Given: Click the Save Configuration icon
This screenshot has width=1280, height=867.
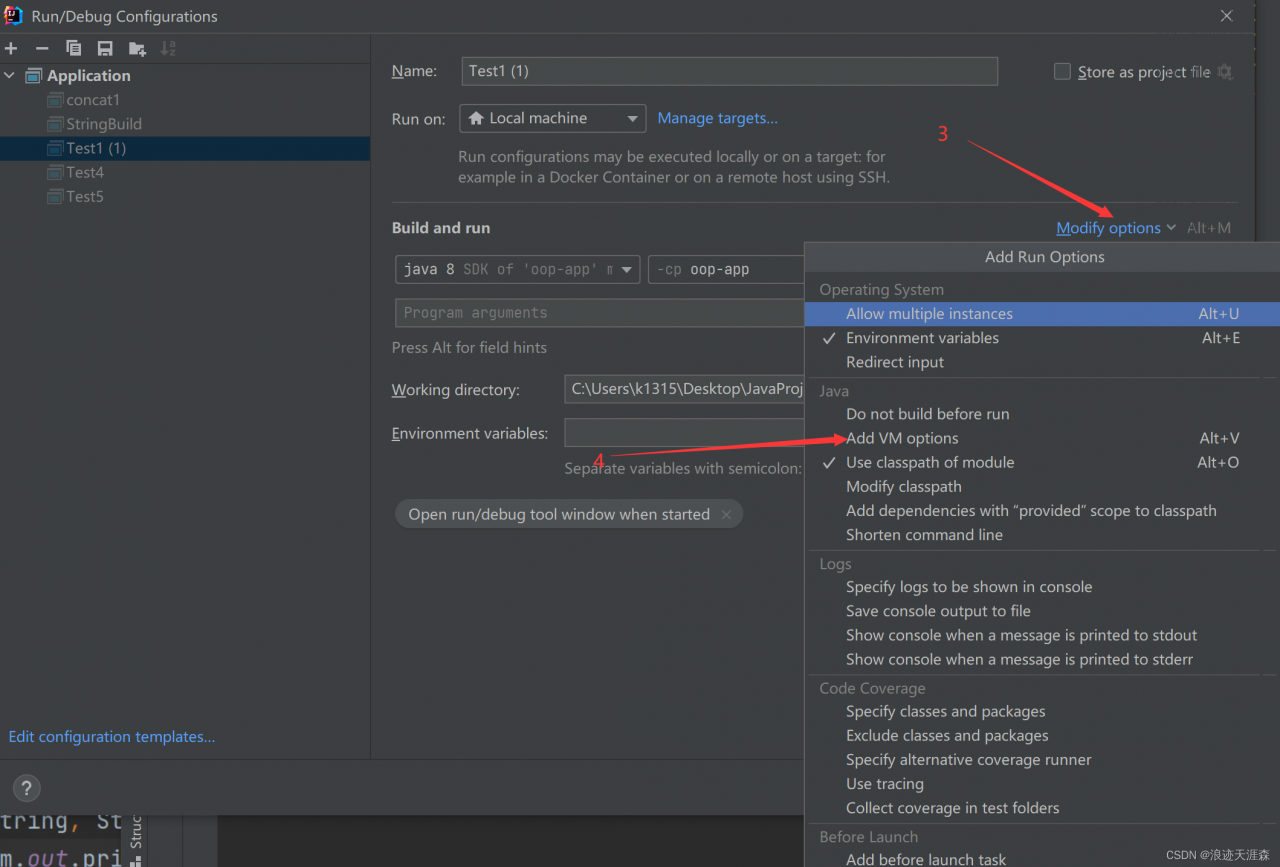Looking at the screenshot, I should click(x=105, y=48).
